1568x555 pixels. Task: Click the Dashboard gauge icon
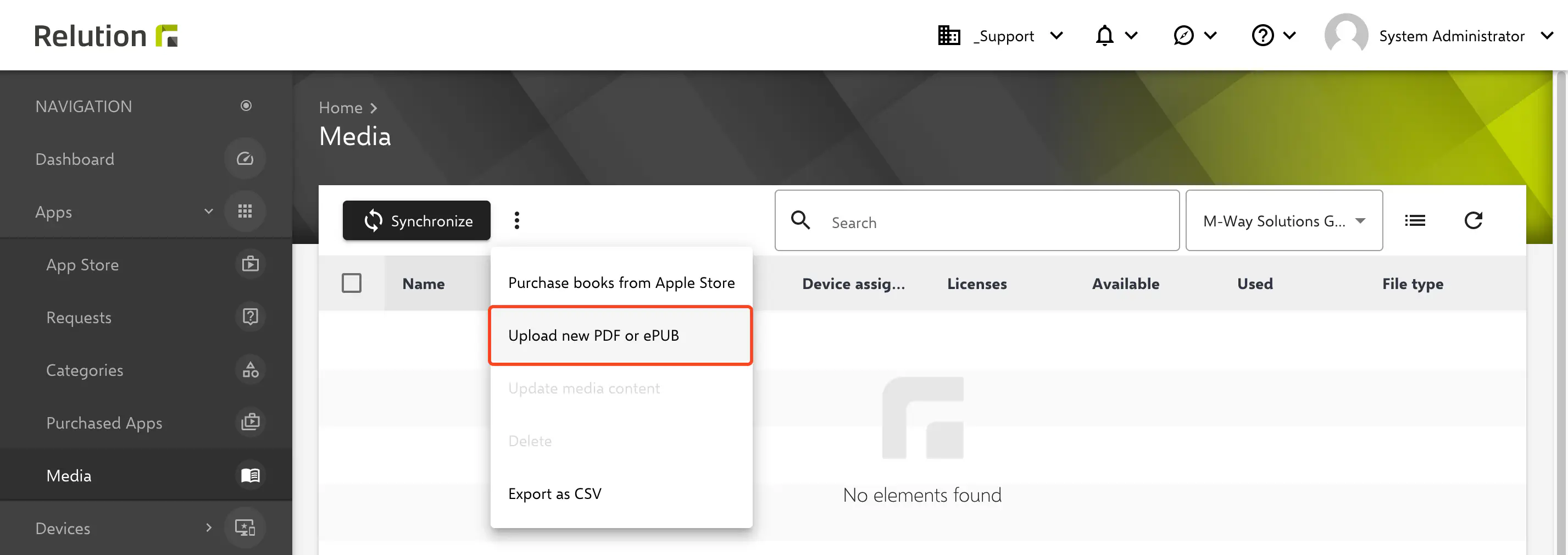(x=244, y=159)
